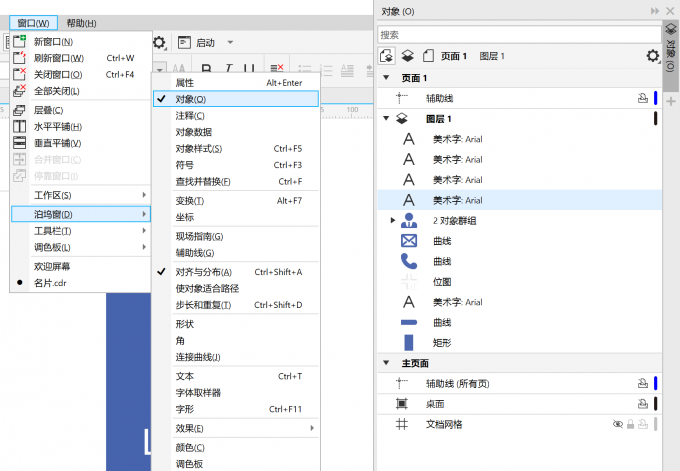Click the numbered list icon in text toolbar

pyautogui.click(x=326, y=70)
